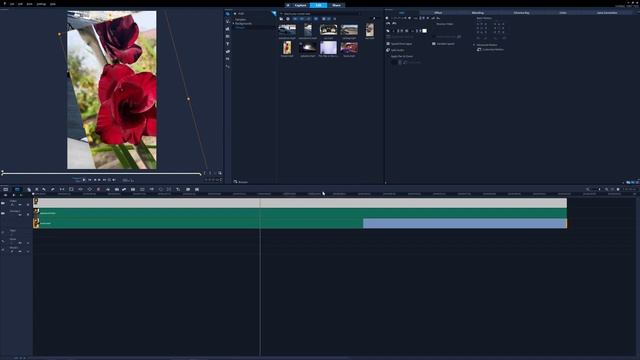Select the blue clip on overlay track
Screen dimensions: 640x360
click(x=465, y=223)
